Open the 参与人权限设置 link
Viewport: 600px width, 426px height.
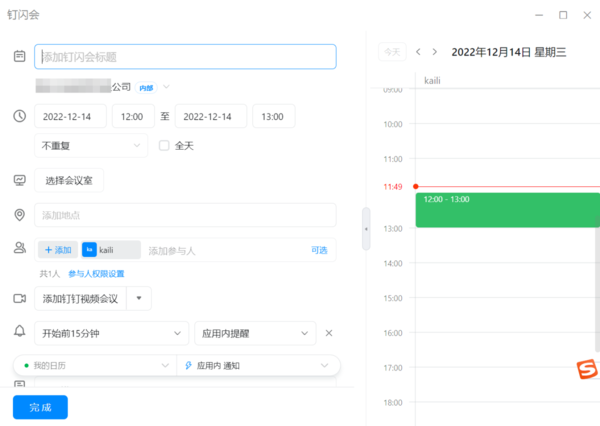click(96, 273)
